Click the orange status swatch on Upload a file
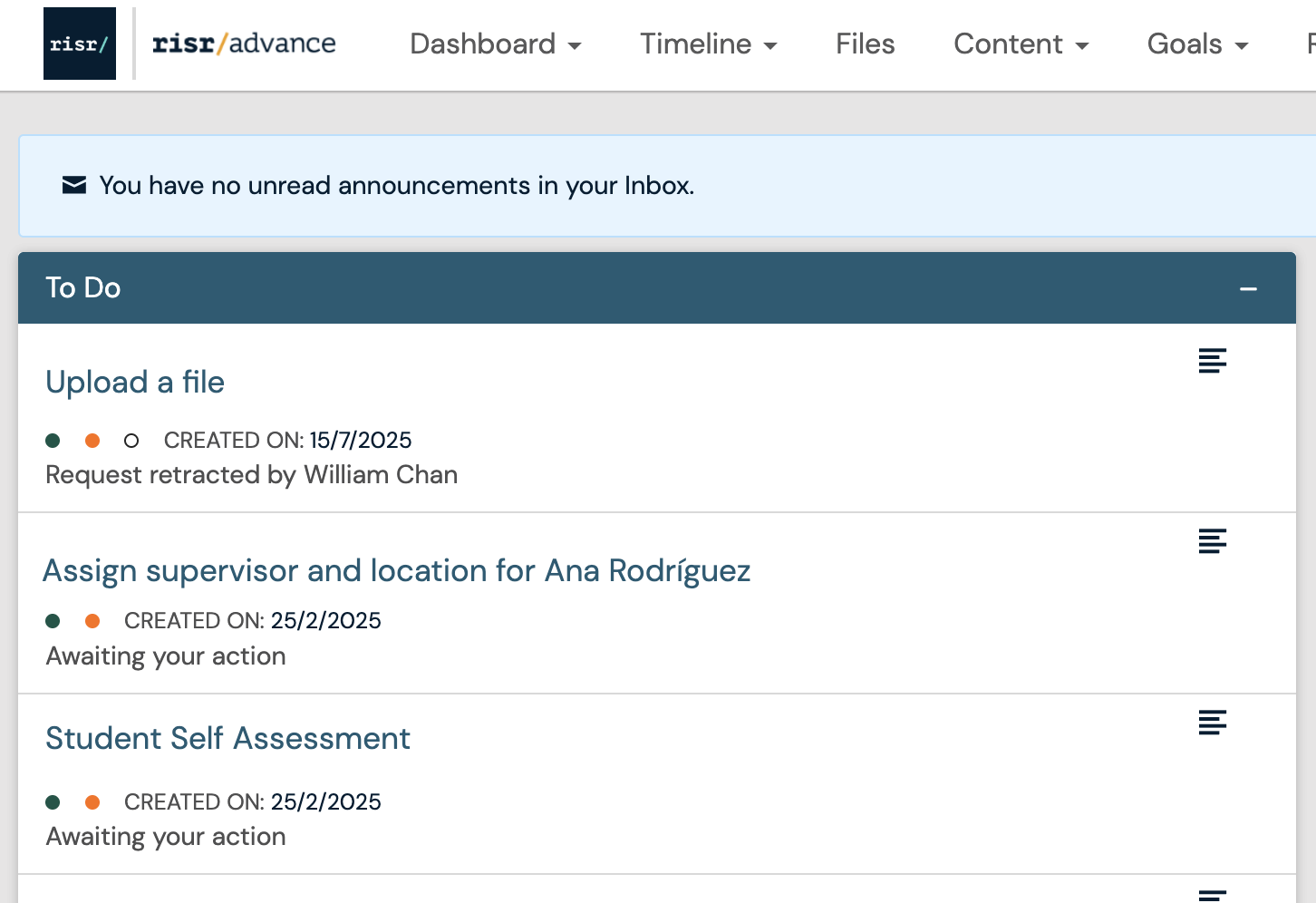Screen dimensions: 1316x903 [x=92, y=440]
